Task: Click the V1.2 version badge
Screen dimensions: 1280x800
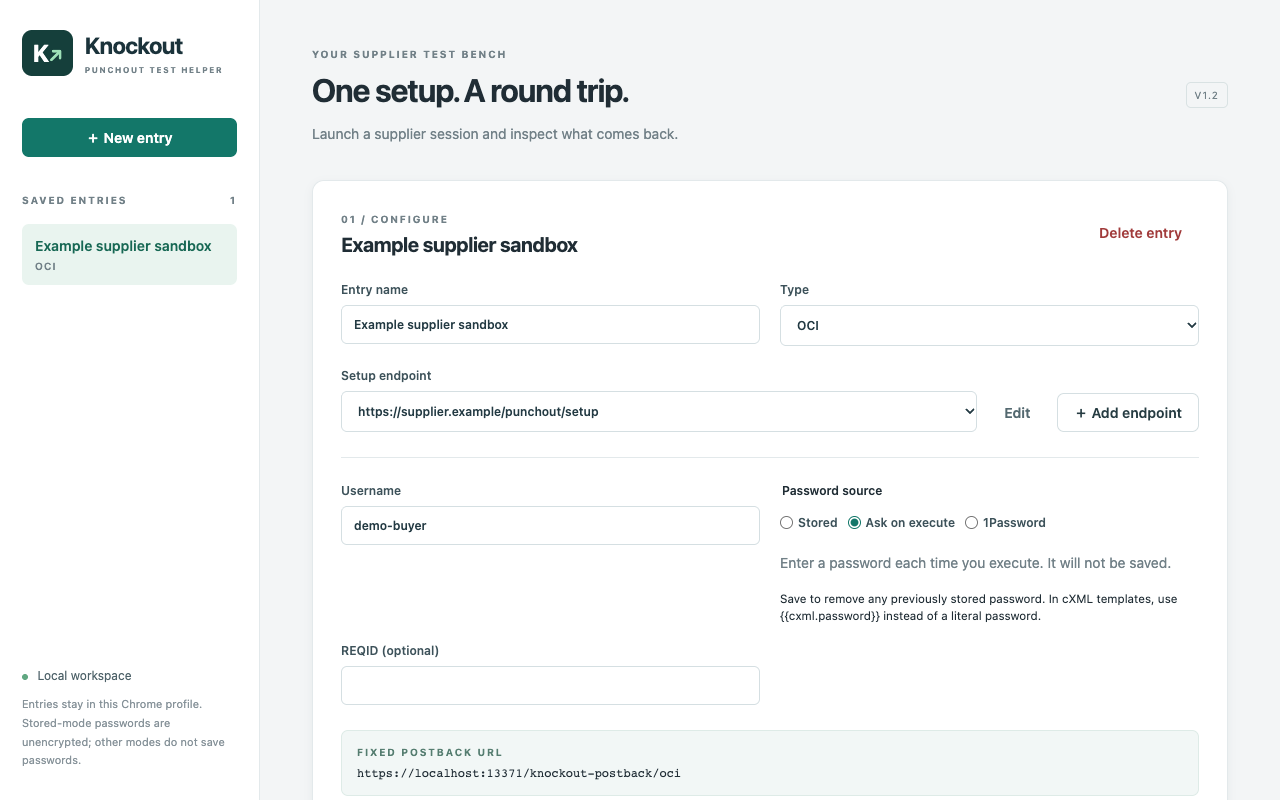Action: (1206, 95)
